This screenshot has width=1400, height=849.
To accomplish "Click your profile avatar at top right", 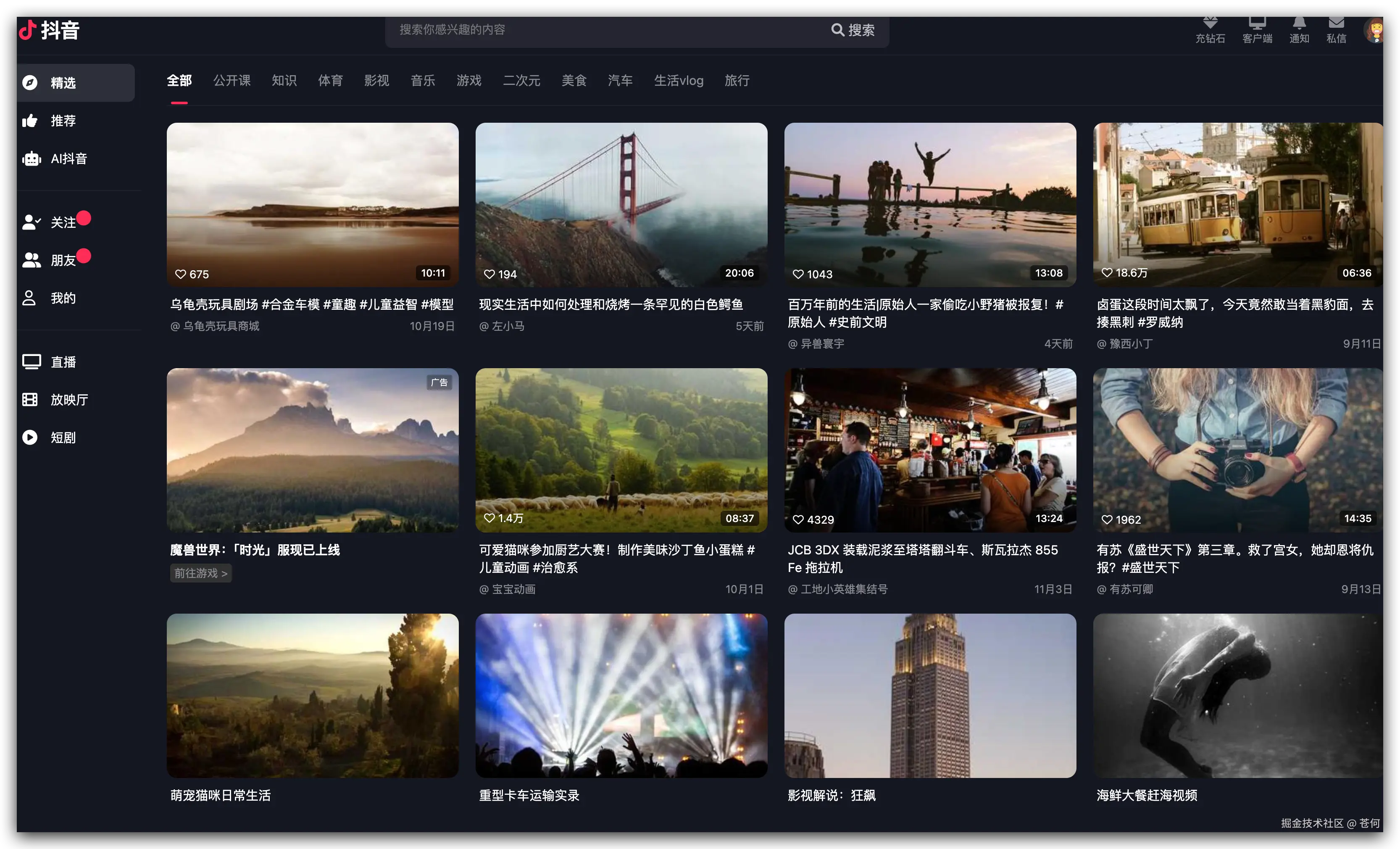I will pos(1376,31).
